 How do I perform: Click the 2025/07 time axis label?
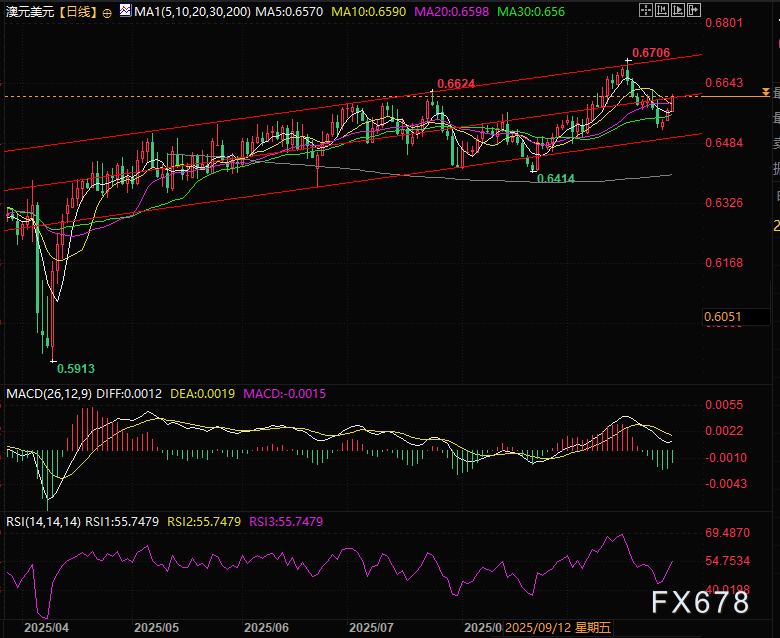(371, 627)
